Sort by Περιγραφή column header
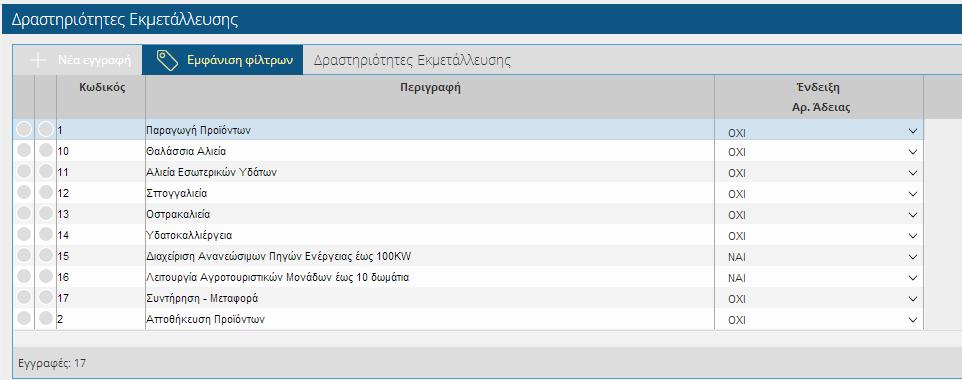 (x=430, y=97)
